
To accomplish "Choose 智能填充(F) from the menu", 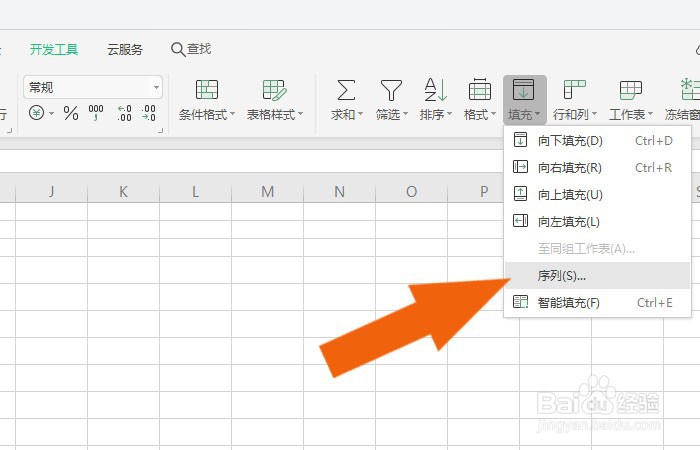I will pos(598,303).
